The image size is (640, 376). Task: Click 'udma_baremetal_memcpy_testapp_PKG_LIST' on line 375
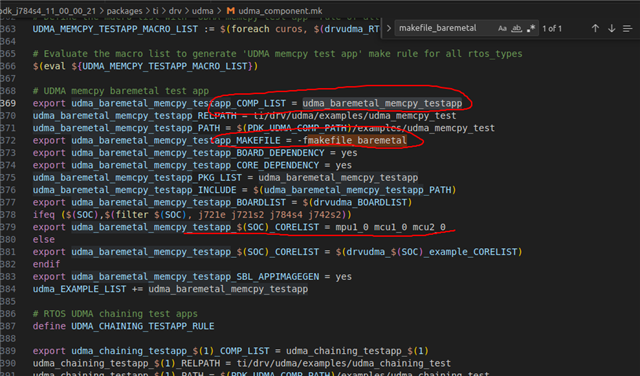(x=137, y=178)
